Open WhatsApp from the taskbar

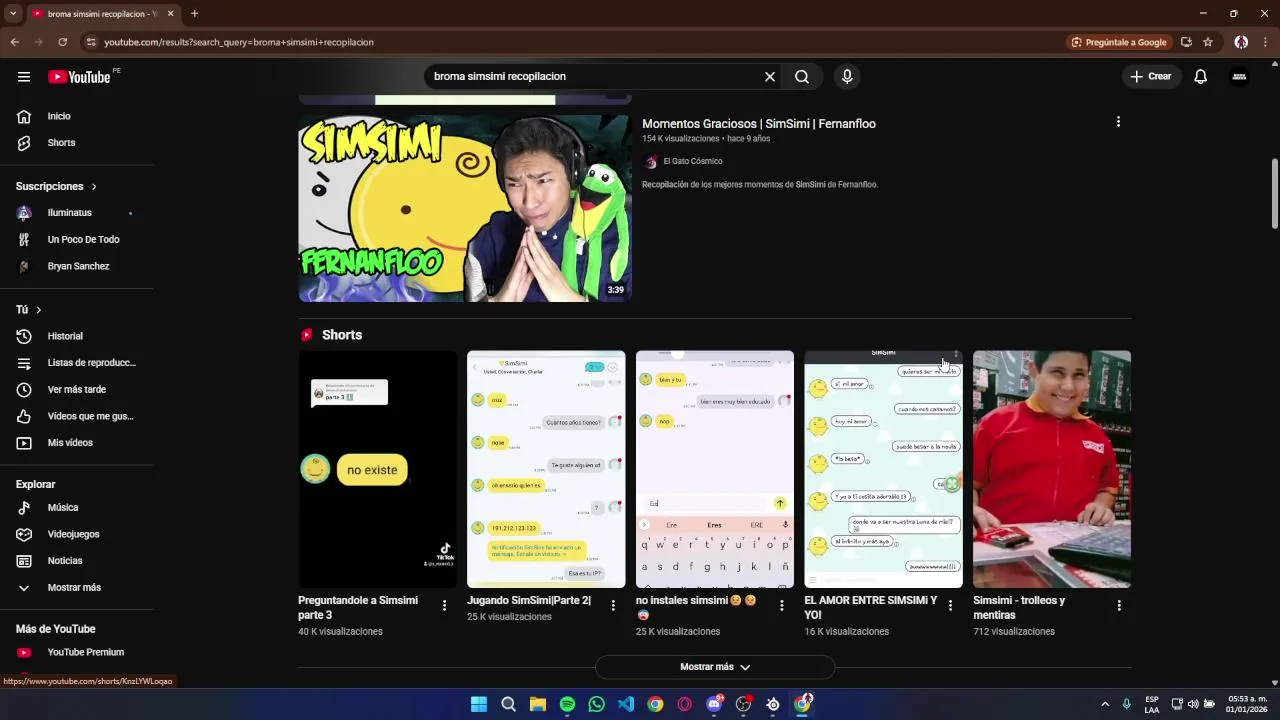point(596,704)
